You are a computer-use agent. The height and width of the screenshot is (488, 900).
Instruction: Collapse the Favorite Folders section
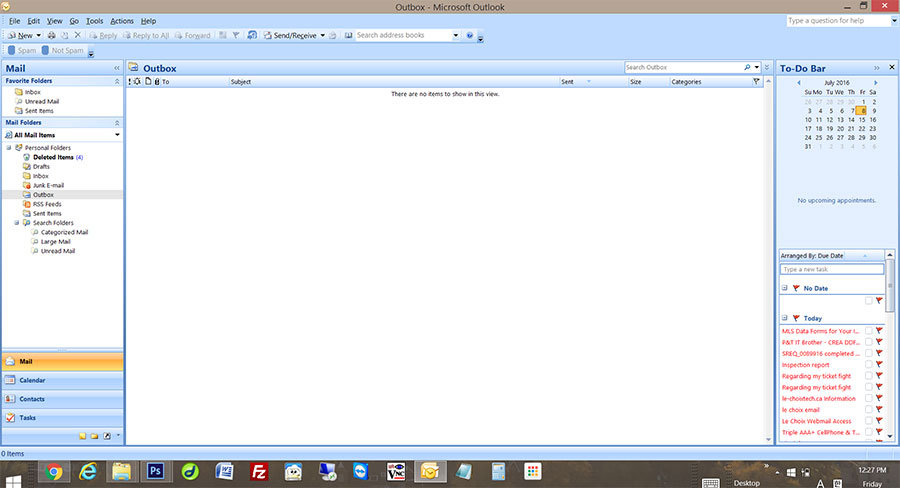pyautogui.click(x=117, y=82)
